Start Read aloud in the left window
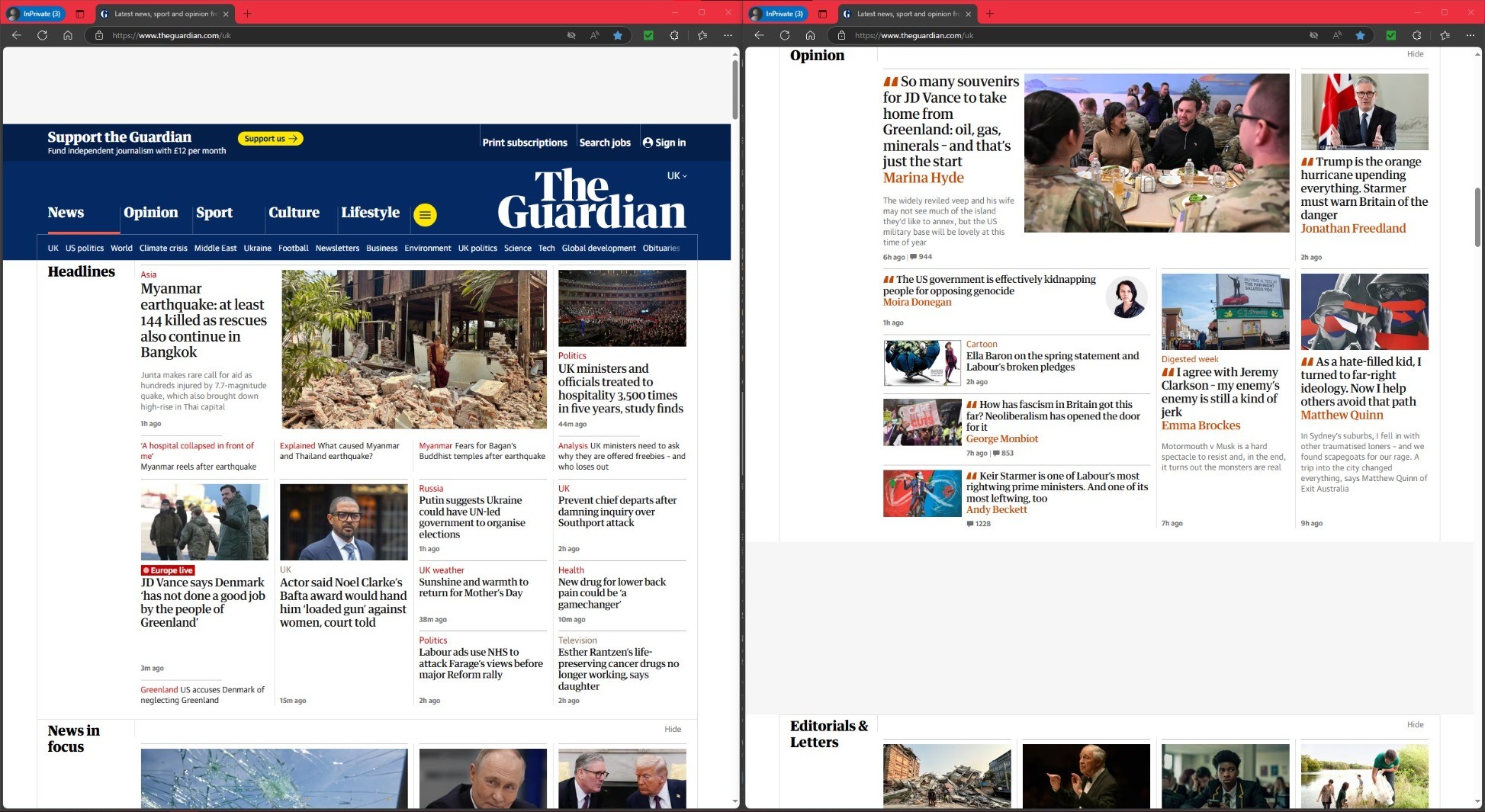Viewport: 1485px width, 812px height. click(595, 35)
